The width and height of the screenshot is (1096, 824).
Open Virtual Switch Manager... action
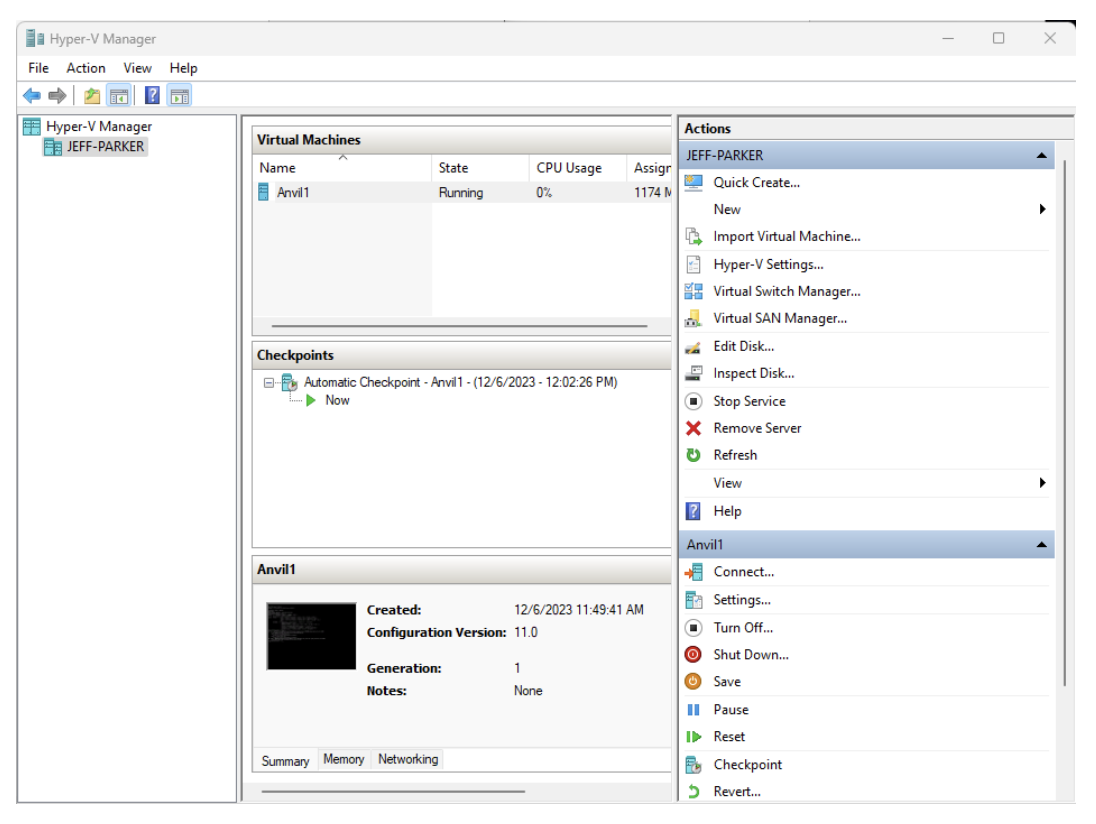click(786, 291)
